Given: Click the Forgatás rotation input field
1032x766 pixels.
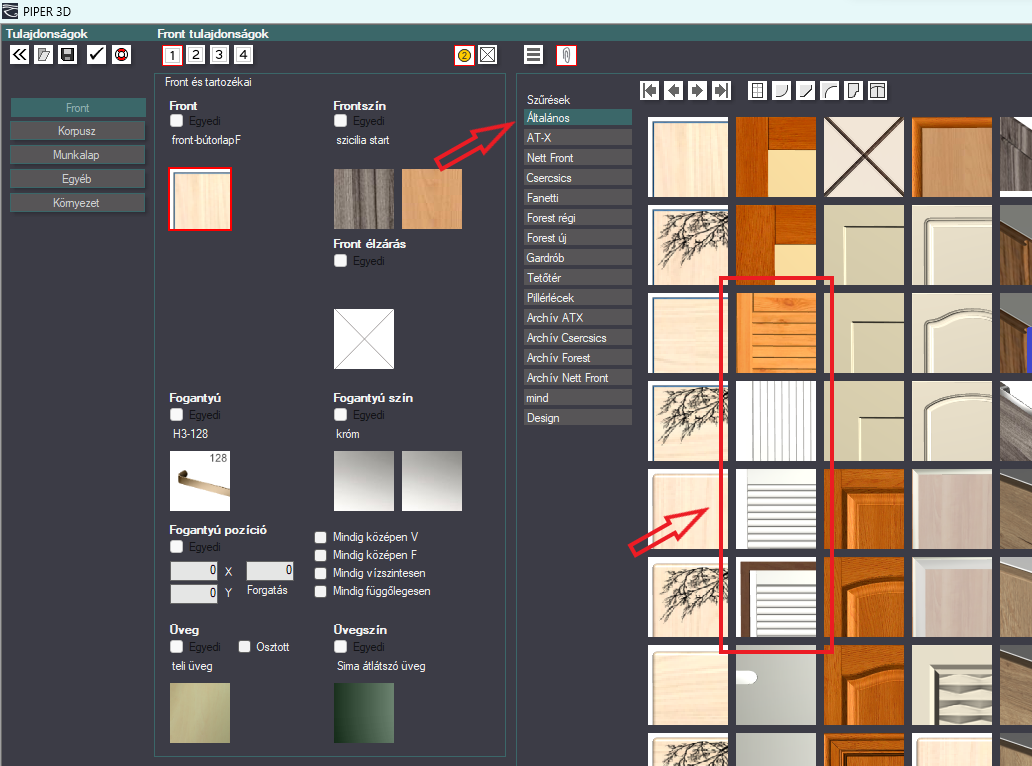Looking at the screenshot, I should click(270, 570).
